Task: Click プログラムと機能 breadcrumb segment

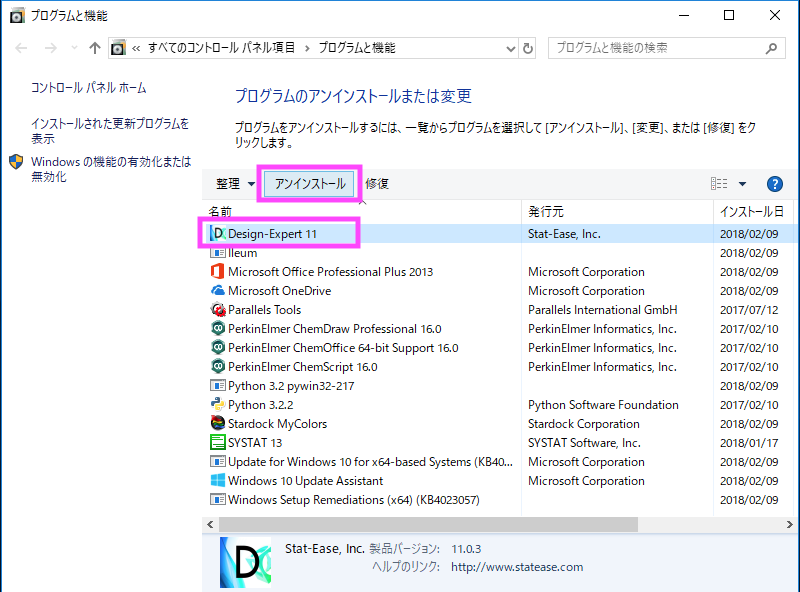Action: click(x=357, y=48)
